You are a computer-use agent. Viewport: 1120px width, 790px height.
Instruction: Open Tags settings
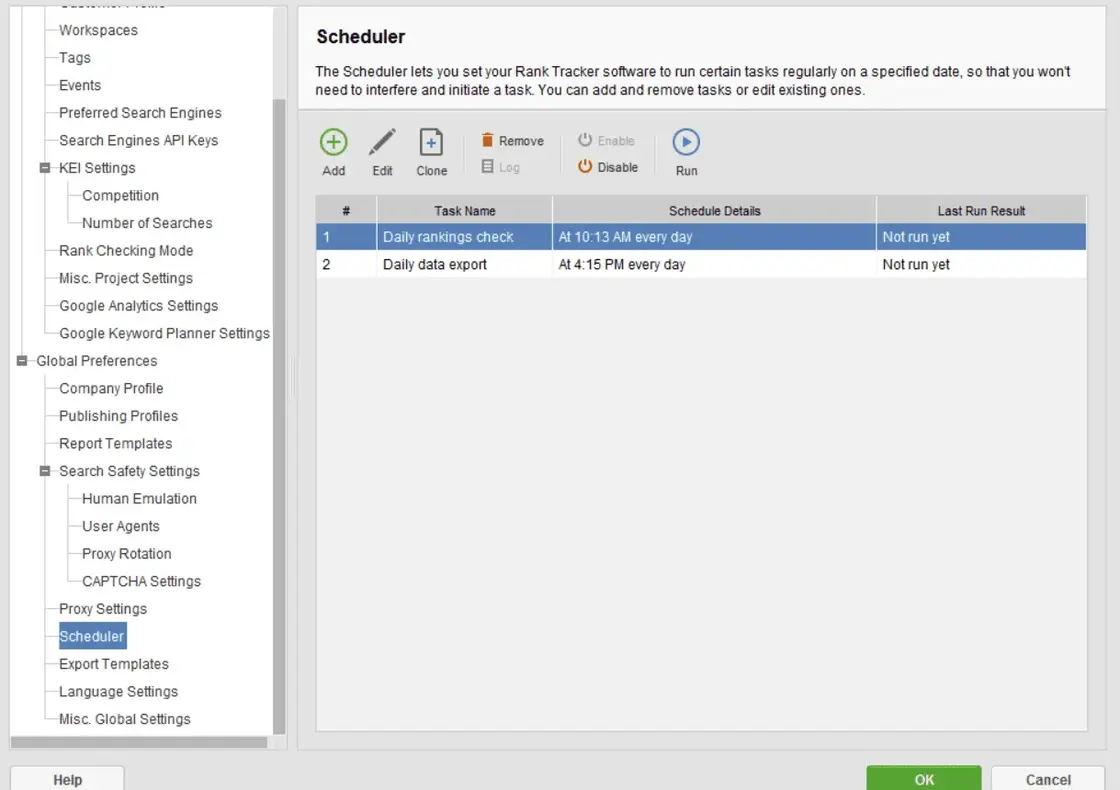click(75, 58)
